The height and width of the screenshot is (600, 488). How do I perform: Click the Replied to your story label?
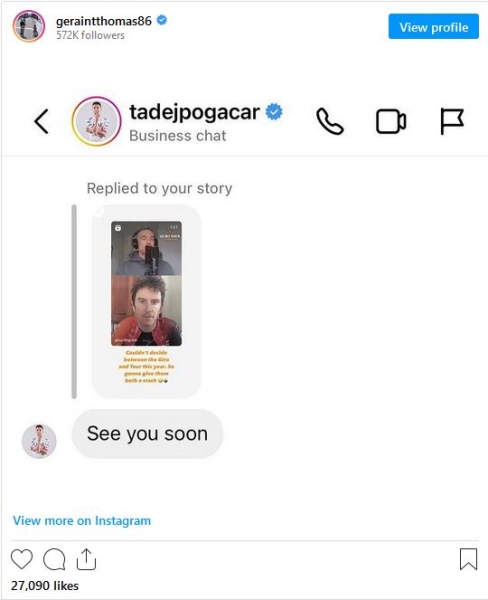coord(159,188)
